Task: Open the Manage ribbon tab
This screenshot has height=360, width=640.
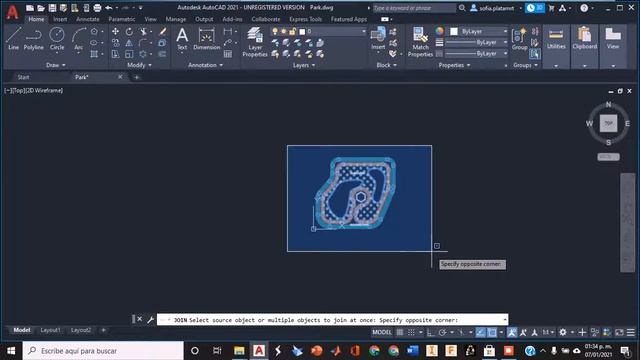Action: (176, 19)
